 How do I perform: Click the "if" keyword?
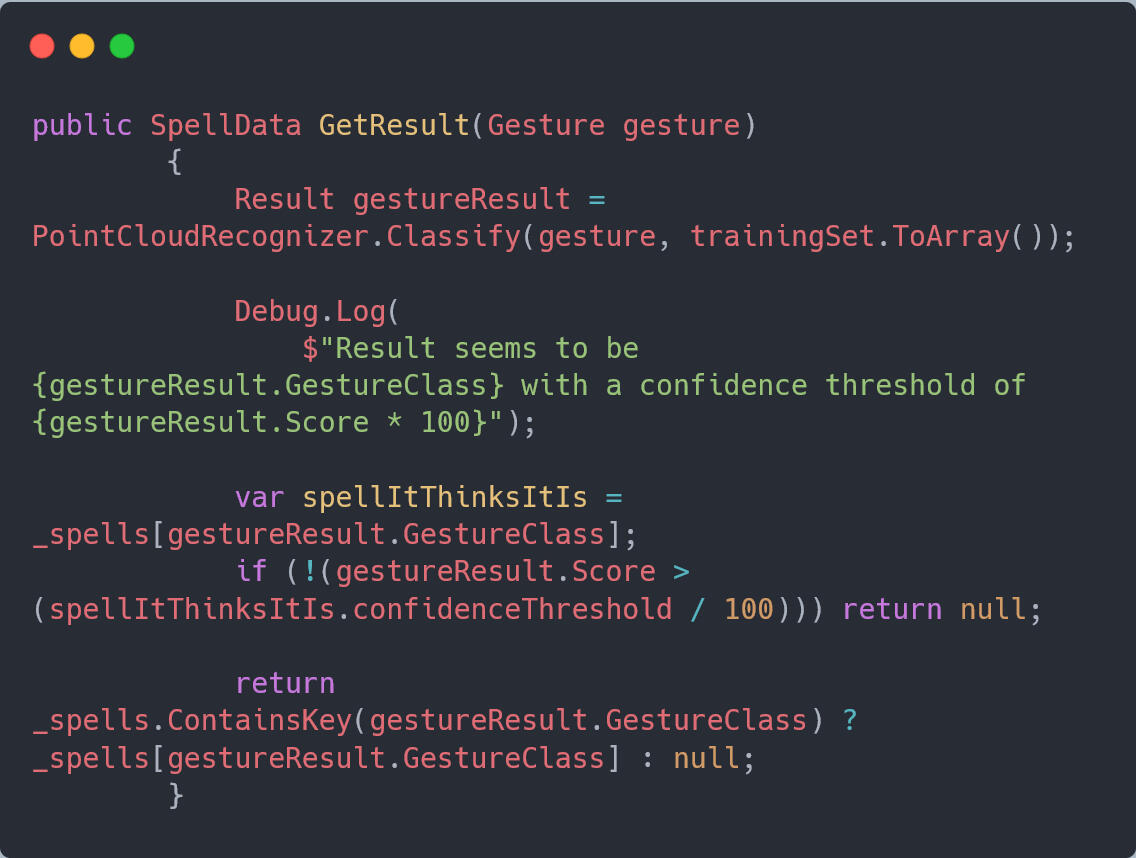click(251, 571)
